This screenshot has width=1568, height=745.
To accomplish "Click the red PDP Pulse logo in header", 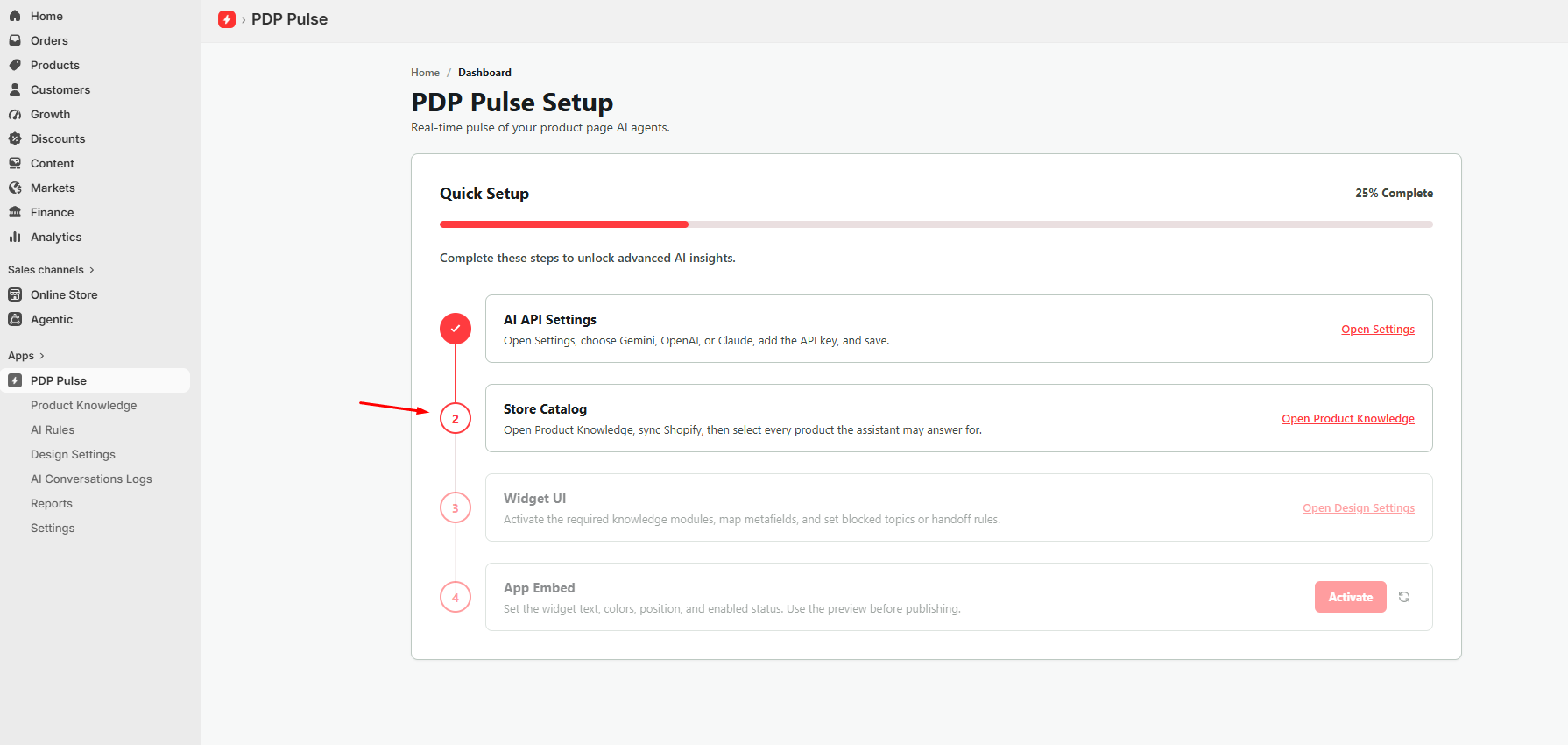I will [227, 19].
